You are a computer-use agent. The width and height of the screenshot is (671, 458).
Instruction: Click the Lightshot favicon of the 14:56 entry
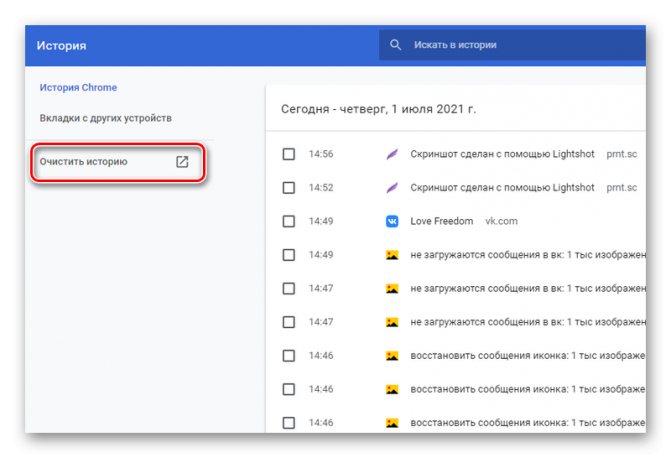392,154
